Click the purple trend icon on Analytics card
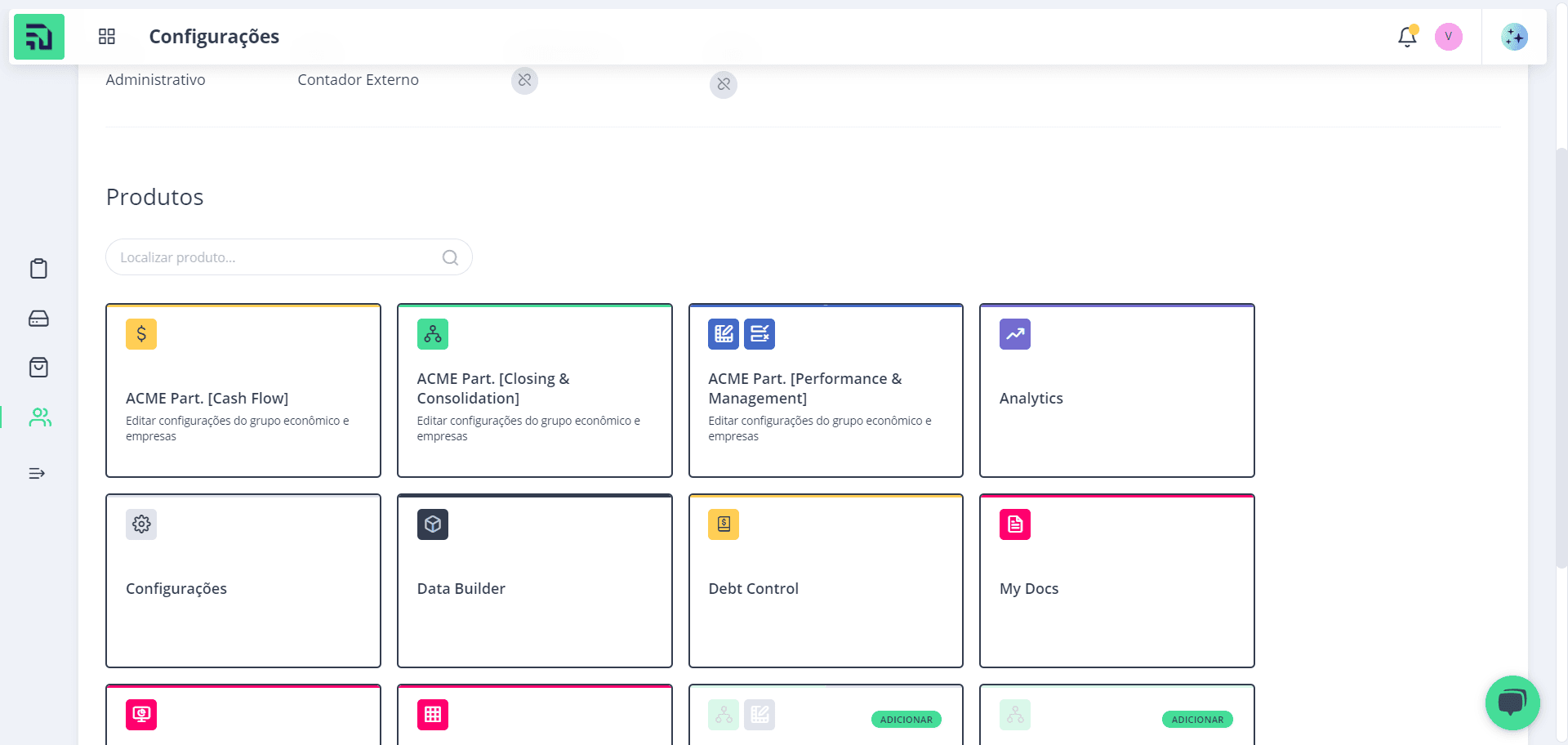1568x745 pixels. tap(1015, 334)
